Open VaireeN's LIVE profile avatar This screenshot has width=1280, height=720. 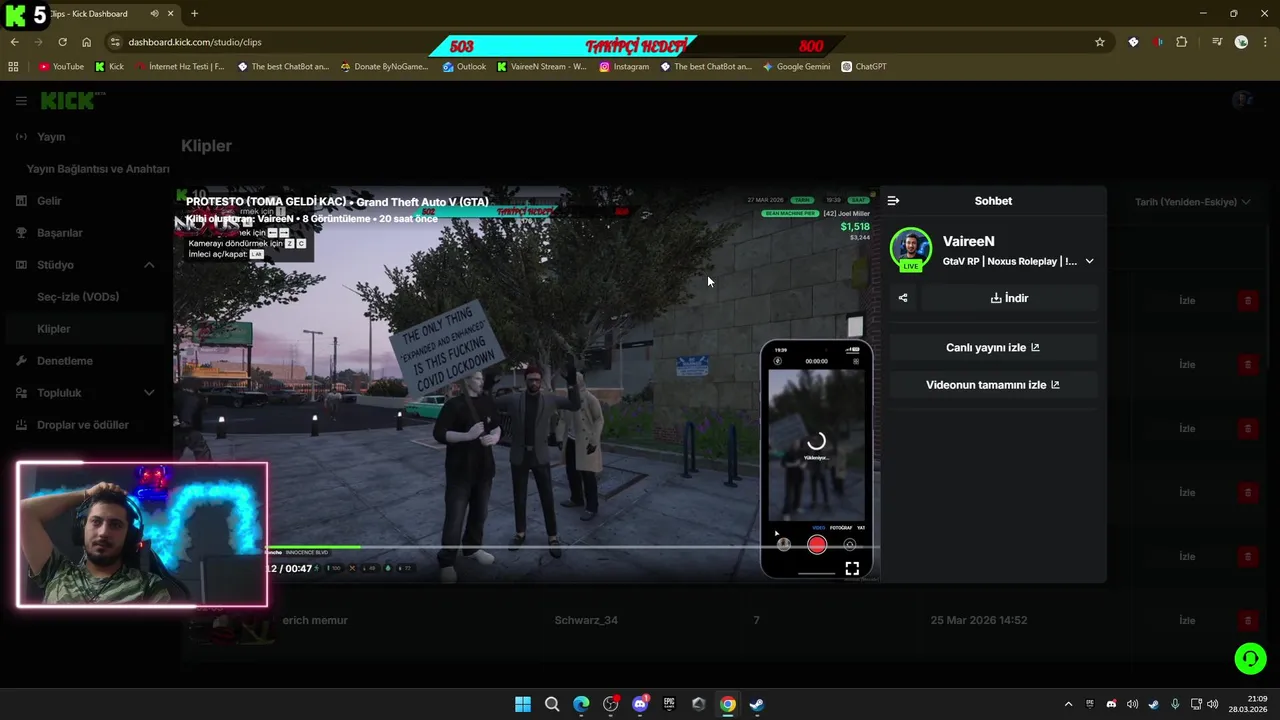pos(911,250)
